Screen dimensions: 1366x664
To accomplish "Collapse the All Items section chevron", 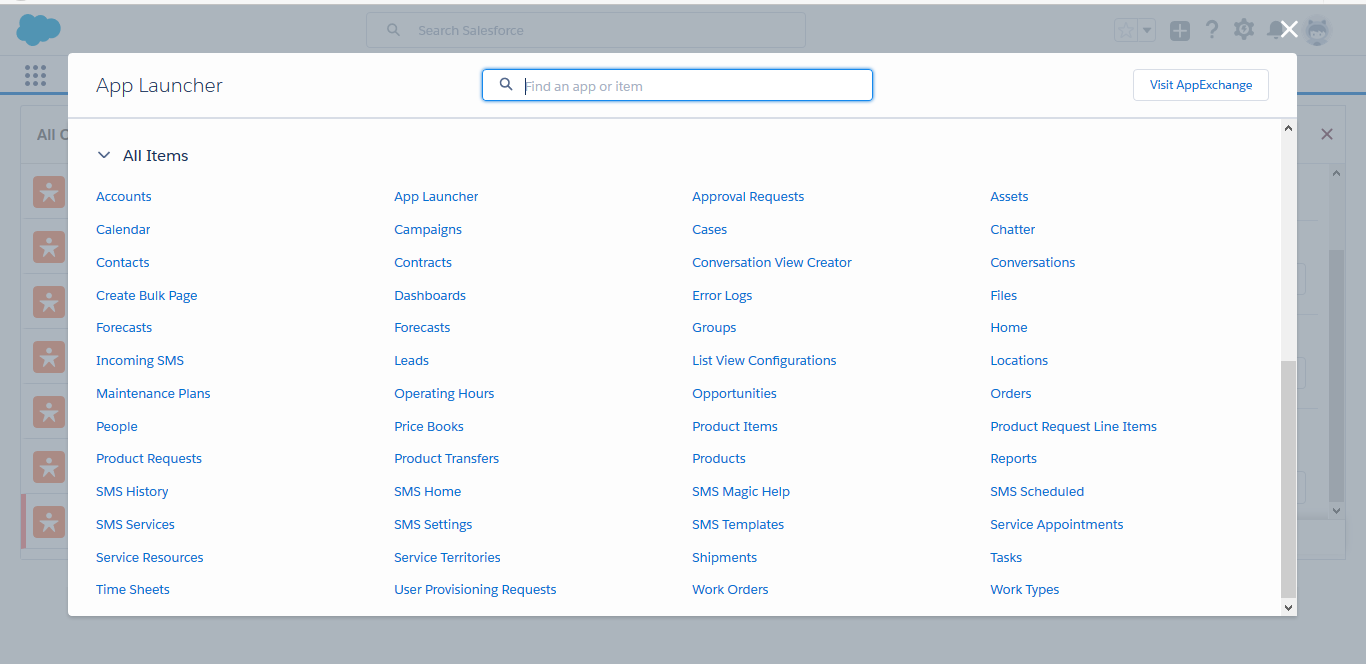I will tap(104, 156).
